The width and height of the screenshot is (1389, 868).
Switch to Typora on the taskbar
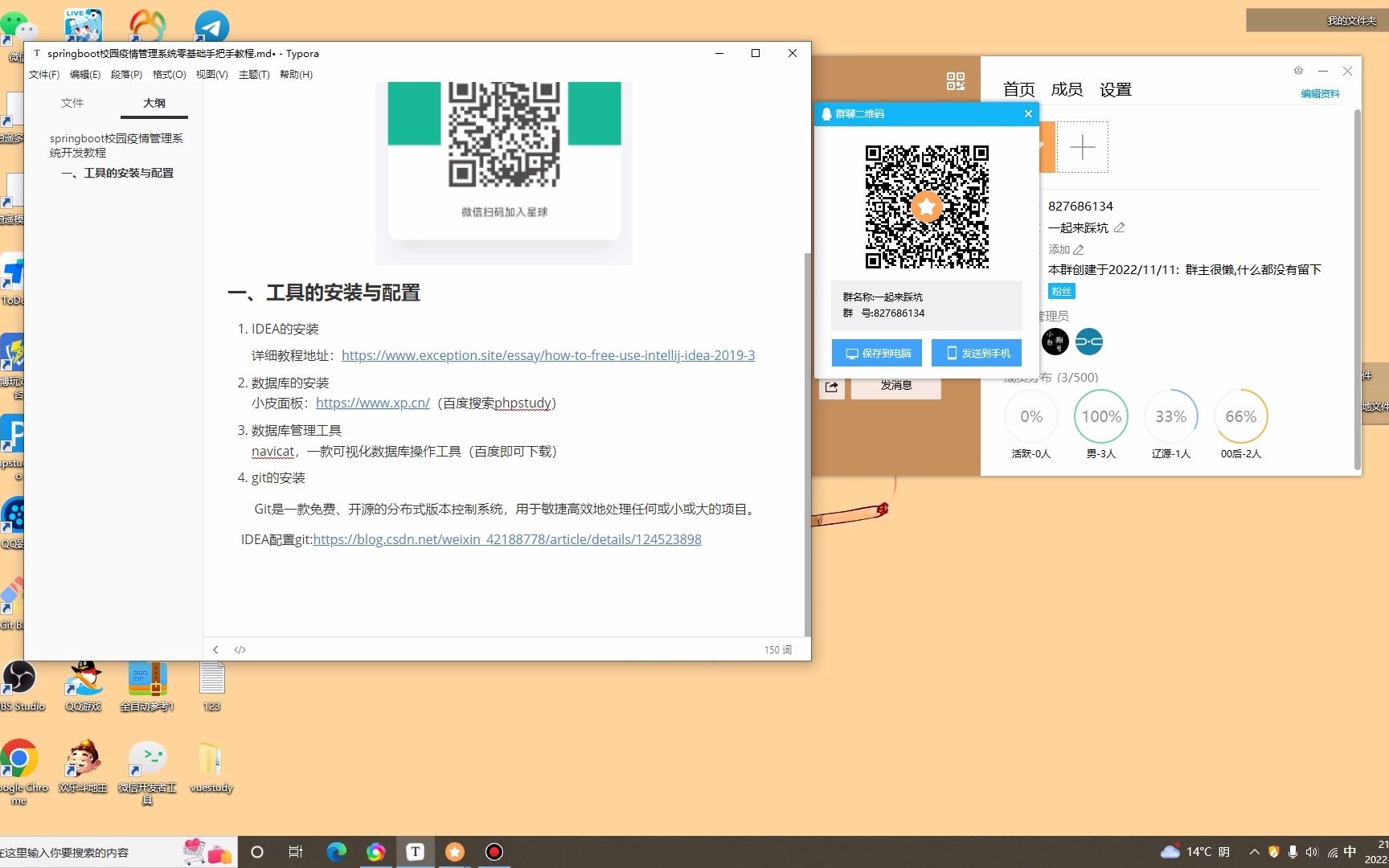(415, 852)
